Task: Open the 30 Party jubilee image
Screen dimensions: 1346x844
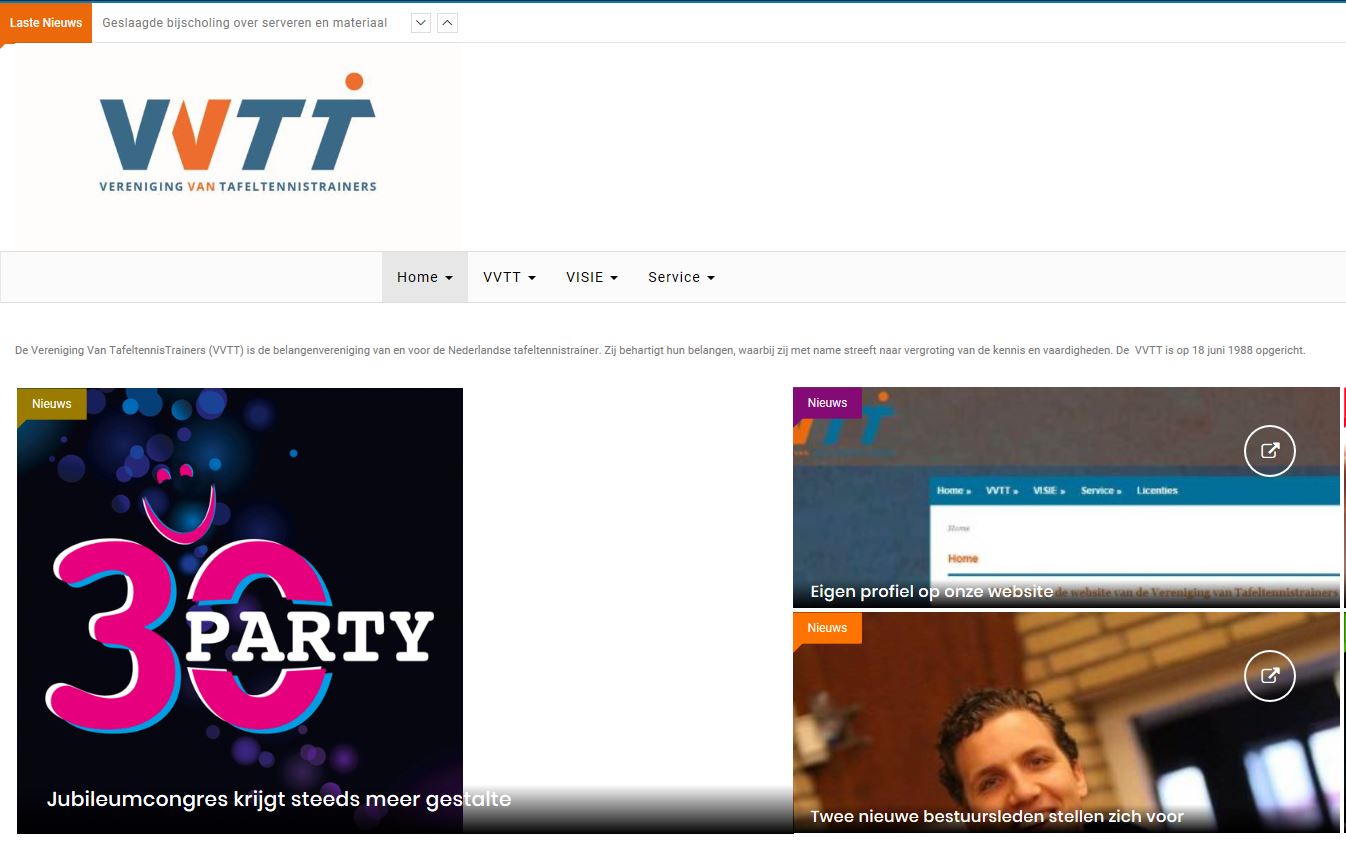Action: (x=240, y=610)
